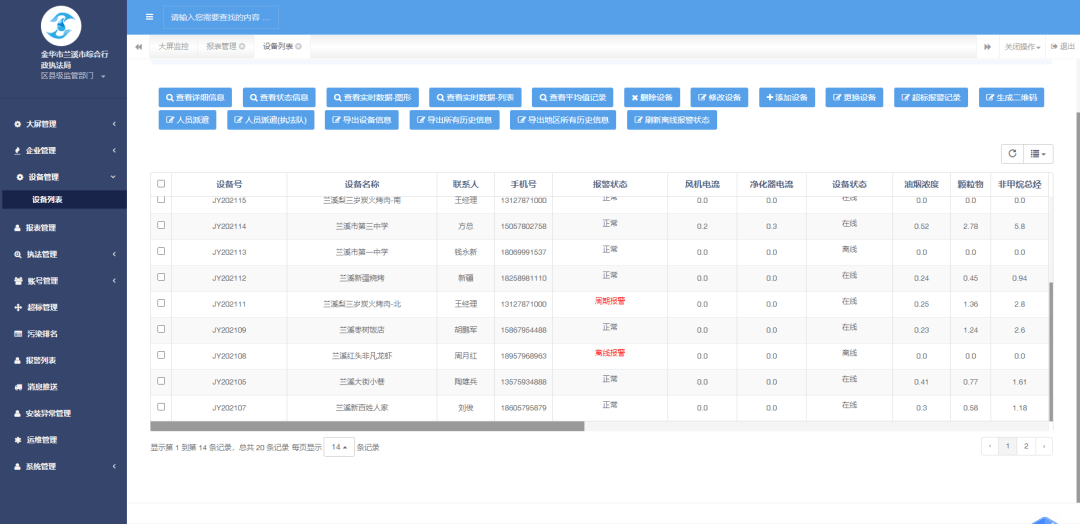The height and width of the screenshot is (524, 1080).
Task: Open 超标报警记录
Action: click(931, 97)
